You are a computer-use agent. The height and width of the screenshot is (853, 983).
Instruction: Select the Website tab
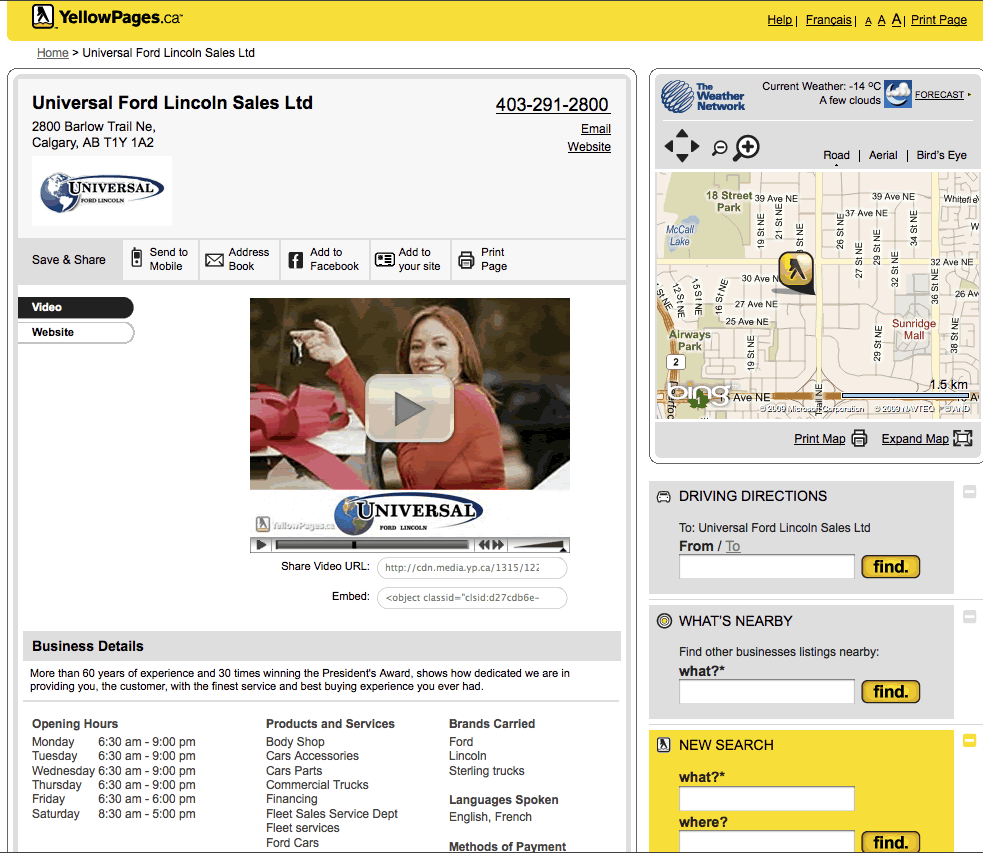point(75,332)
